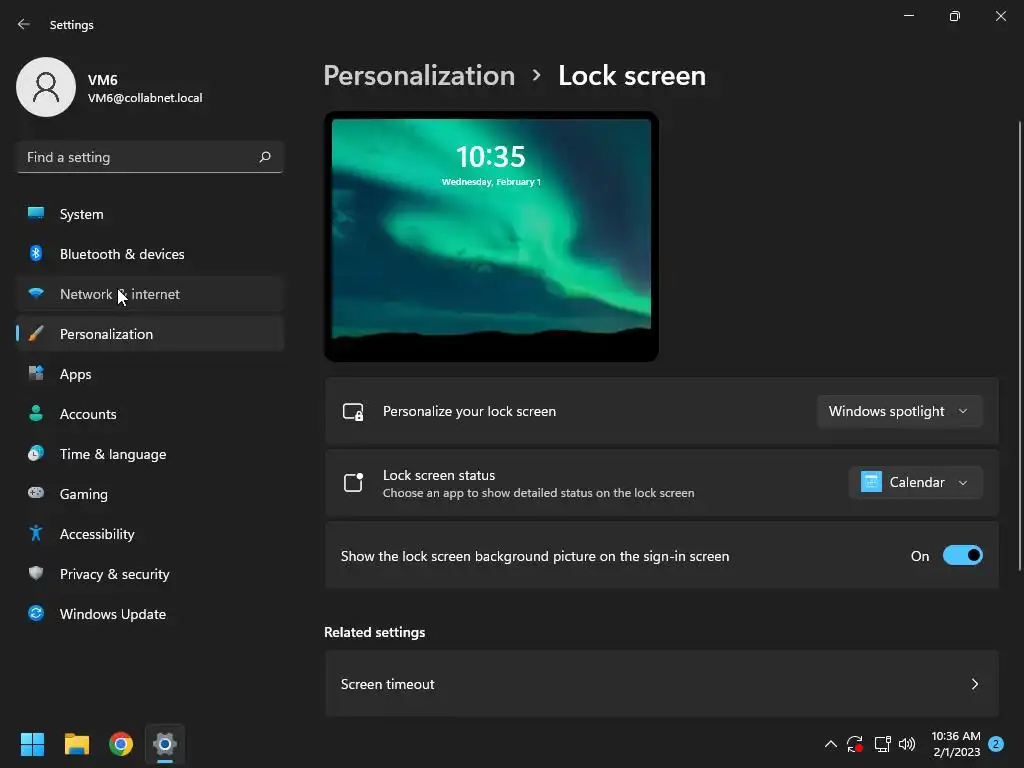Open Windows Update page
1024x768 pixels.
click(150, 614)
